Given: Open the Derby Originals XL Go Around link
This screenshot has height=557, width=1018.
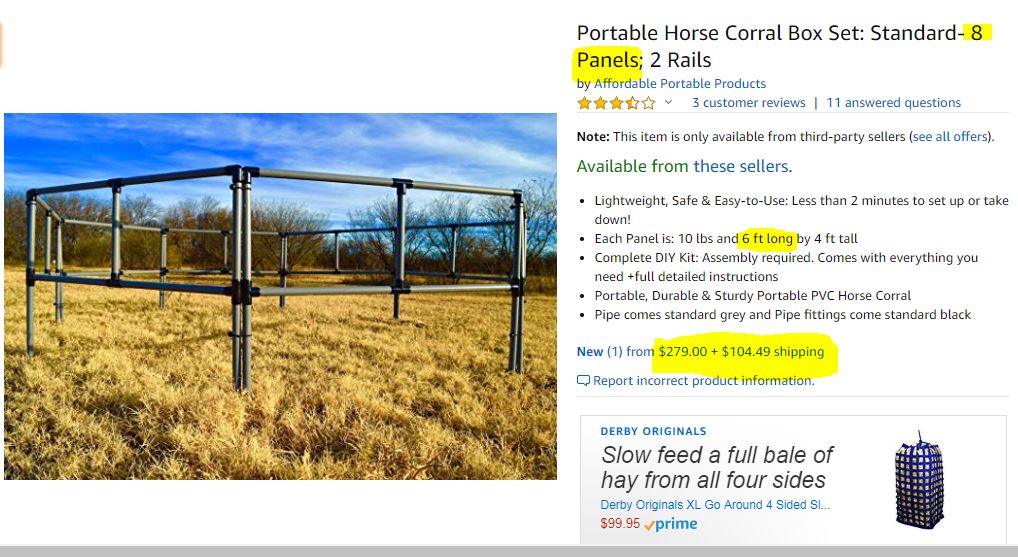Looking at the screenshot, I should tap(715, 505).
